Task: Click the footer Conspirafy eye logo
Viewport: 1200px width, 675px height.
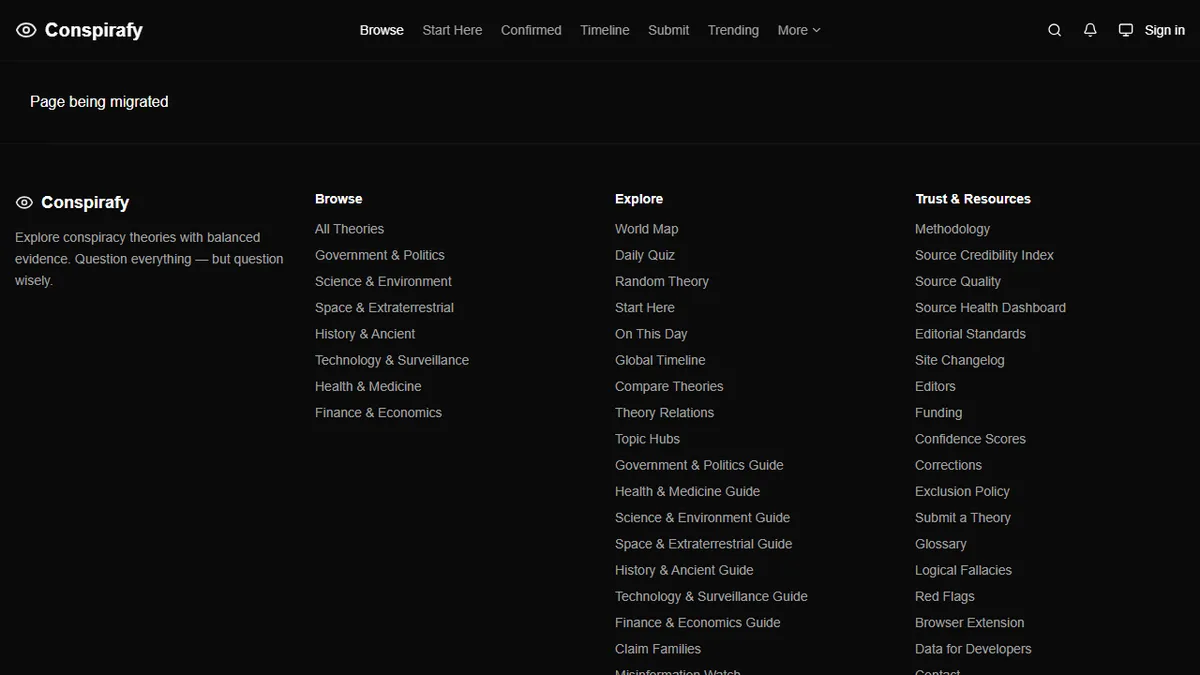Action: point(24,203)
